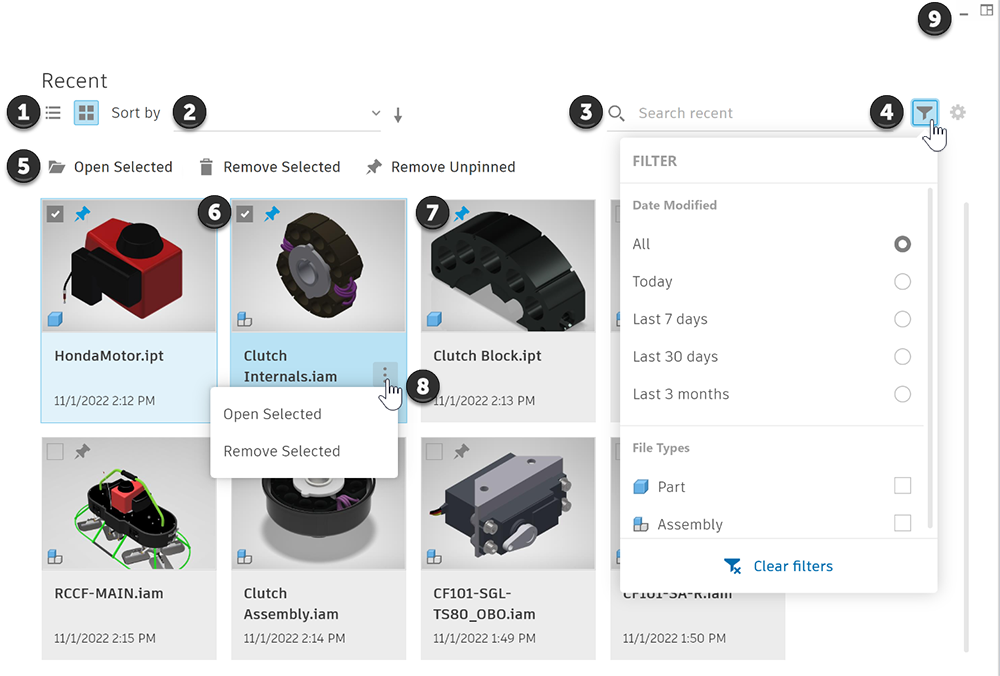Pin the RCCF-MAIN.iam file
Image resolution: width=1000 pixels, height=676 pixels.
(x=83, y=452)
